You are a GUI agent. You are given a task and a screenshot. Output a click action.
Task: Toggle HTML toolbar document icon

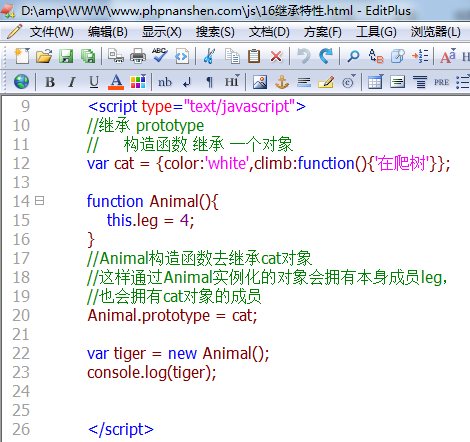click(182, 56)
